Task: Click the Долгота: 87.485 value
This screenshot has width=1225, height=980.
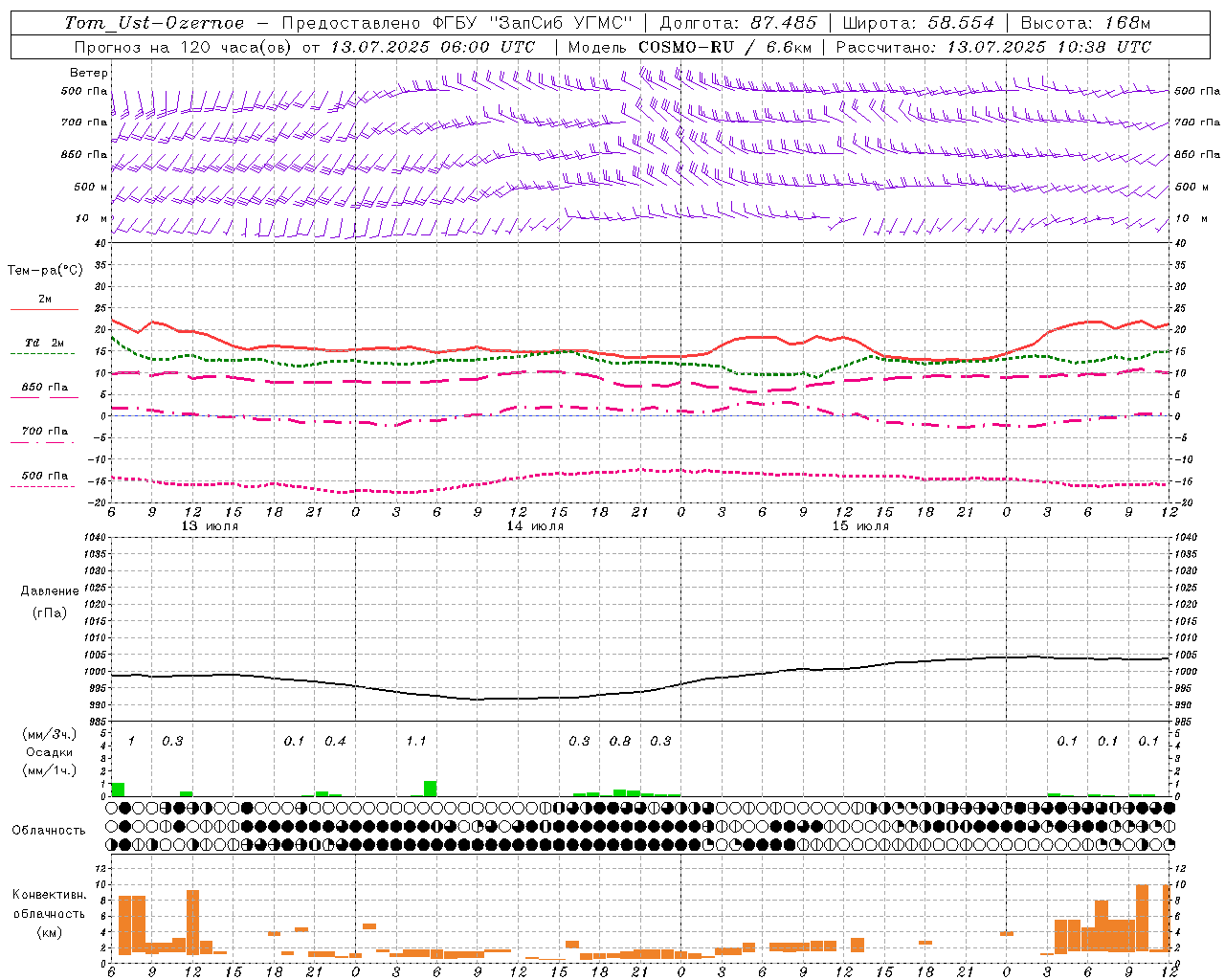Action: tap(738, 23)
